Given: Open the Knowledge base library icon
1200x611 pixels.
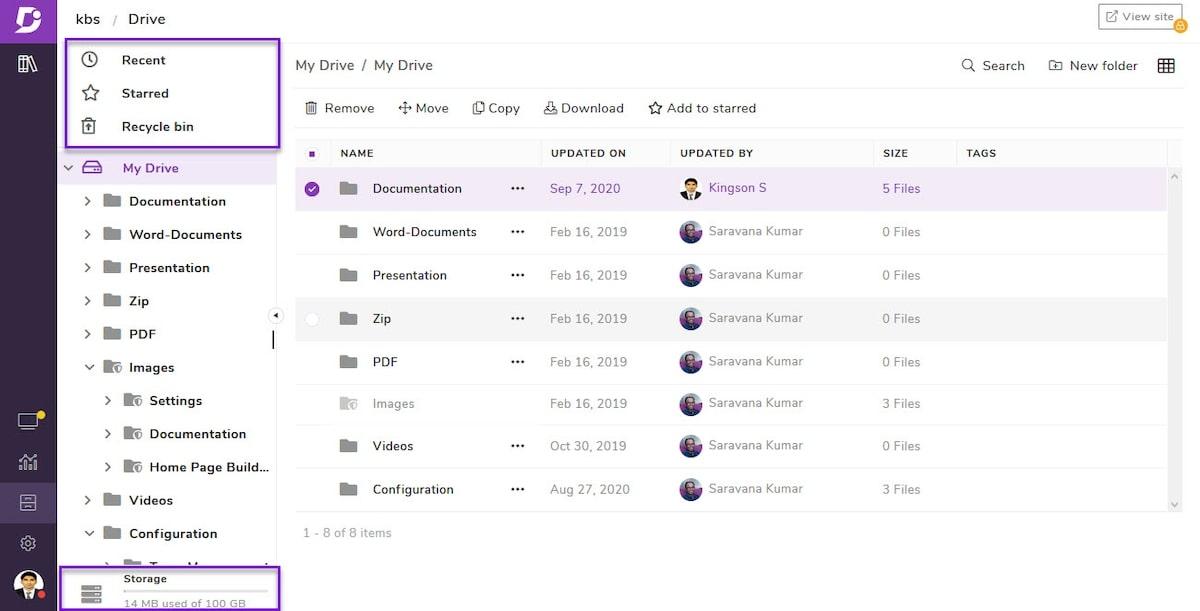Looking at the screenshot, I should click(x=28, y=64).
